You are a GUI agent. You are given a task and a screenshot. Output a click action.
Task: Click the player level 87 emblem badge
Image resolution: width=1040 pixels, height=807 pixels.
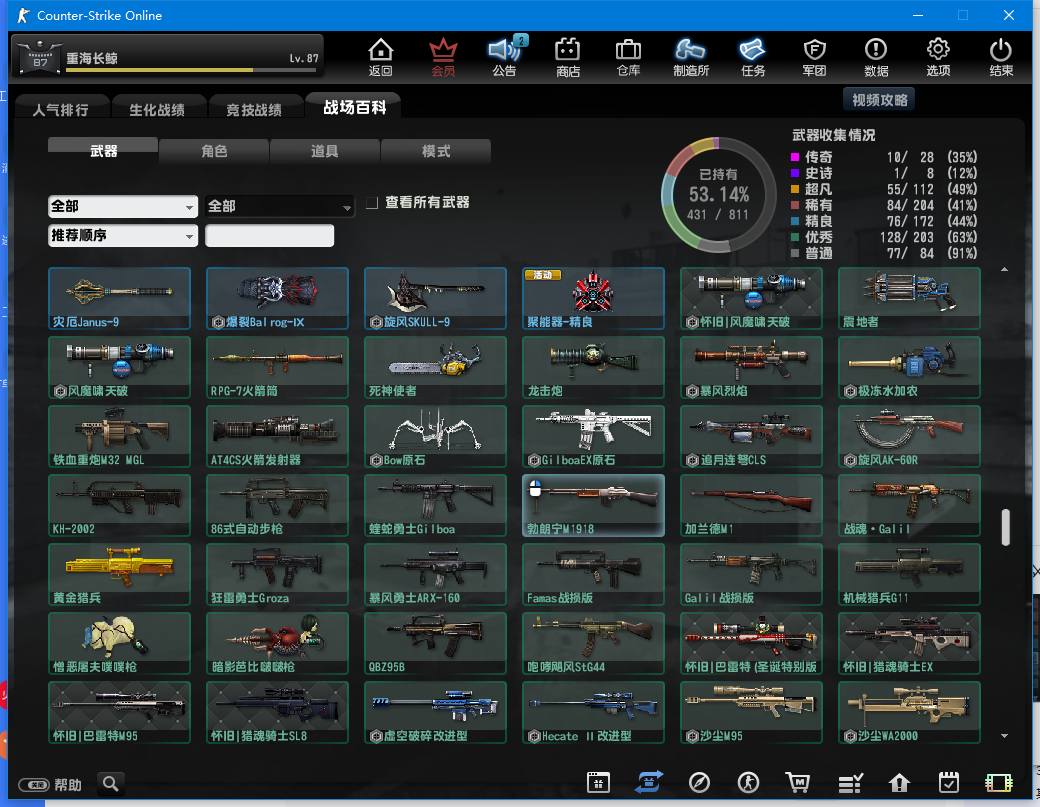[x=40, y=56]
